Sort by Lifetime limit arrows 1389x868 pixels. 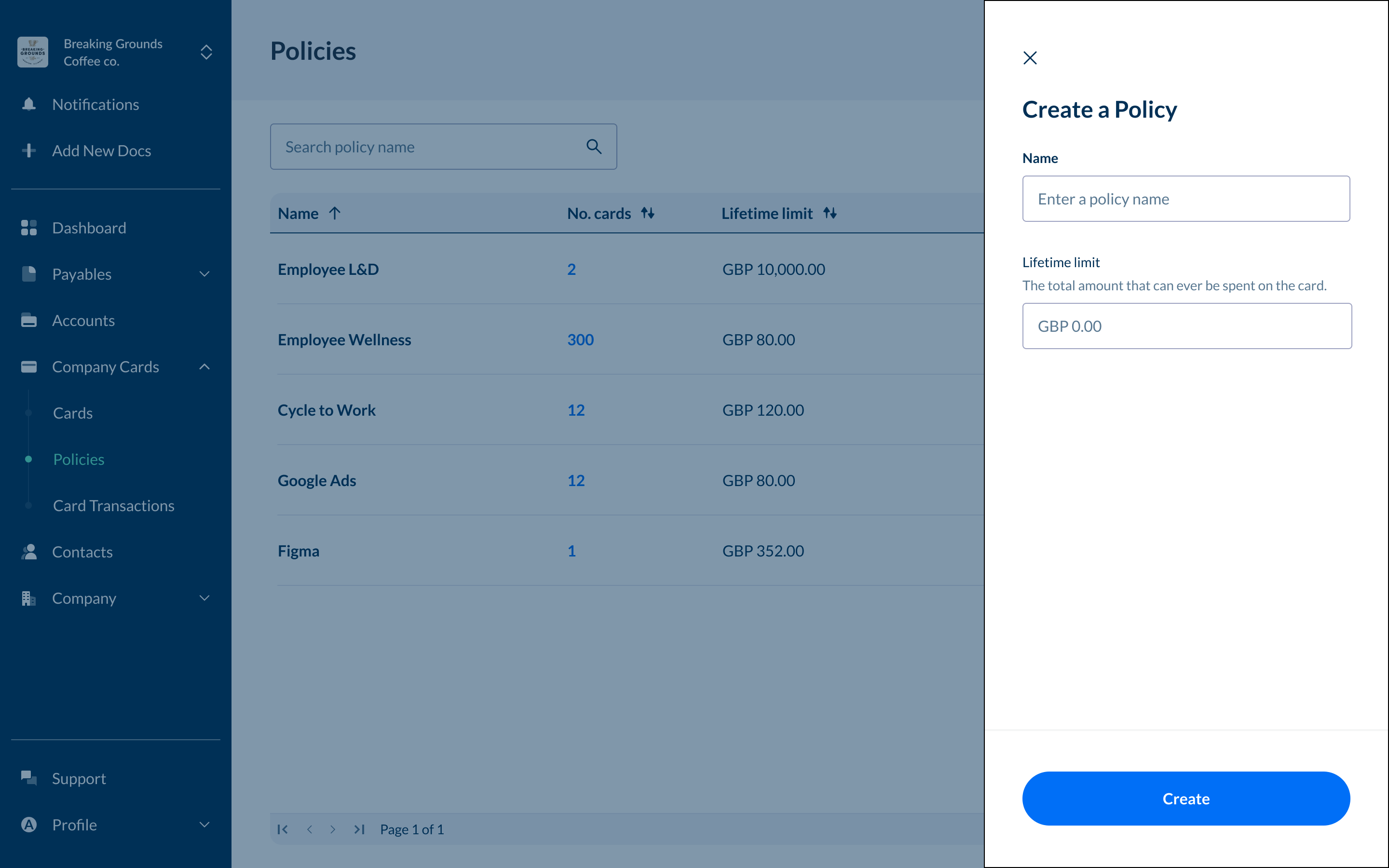coord(830,213)
